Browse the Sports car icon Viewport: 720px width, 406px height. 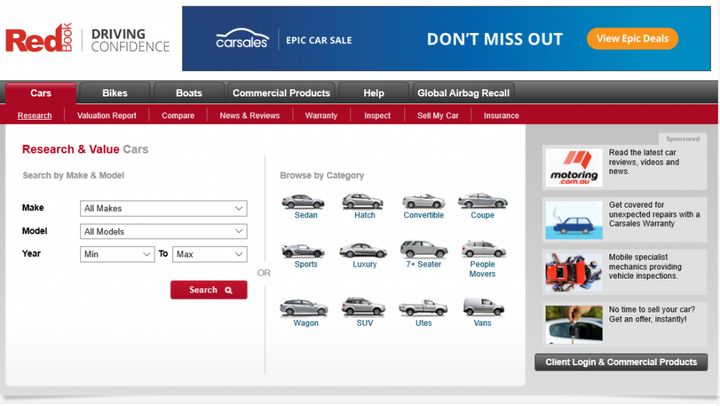[303, 251]
